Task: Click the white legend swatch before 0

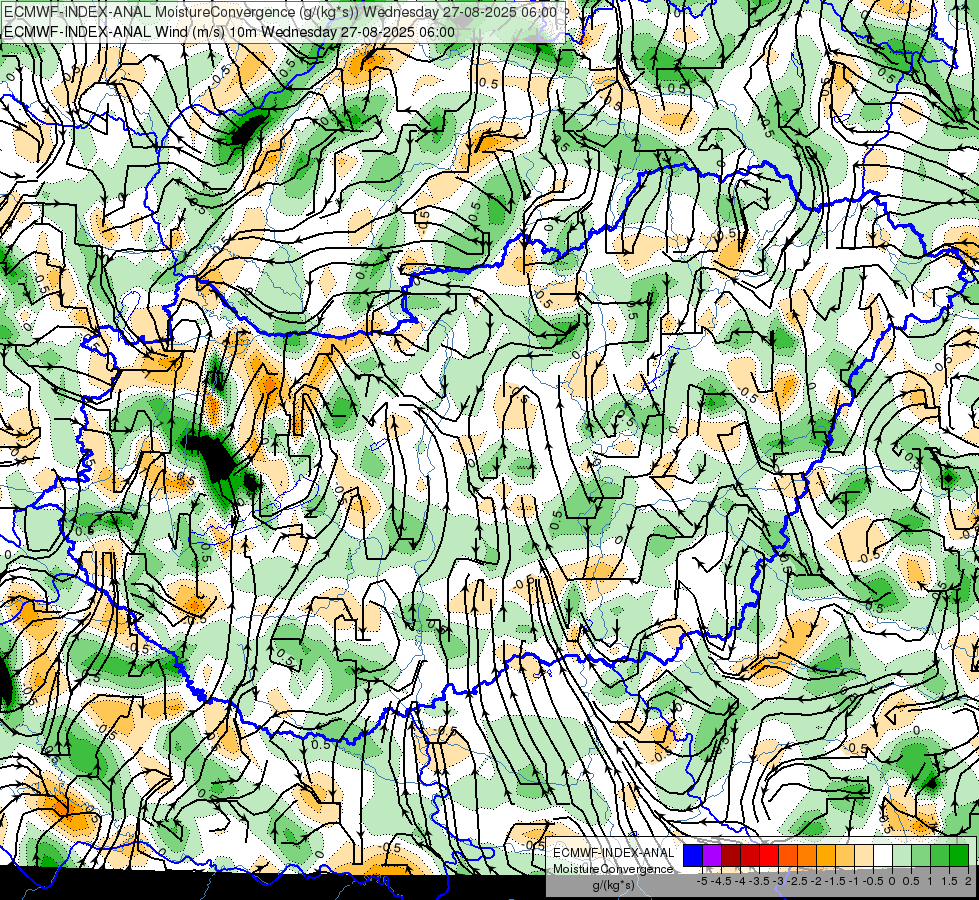Action: [x=883, y=855]
